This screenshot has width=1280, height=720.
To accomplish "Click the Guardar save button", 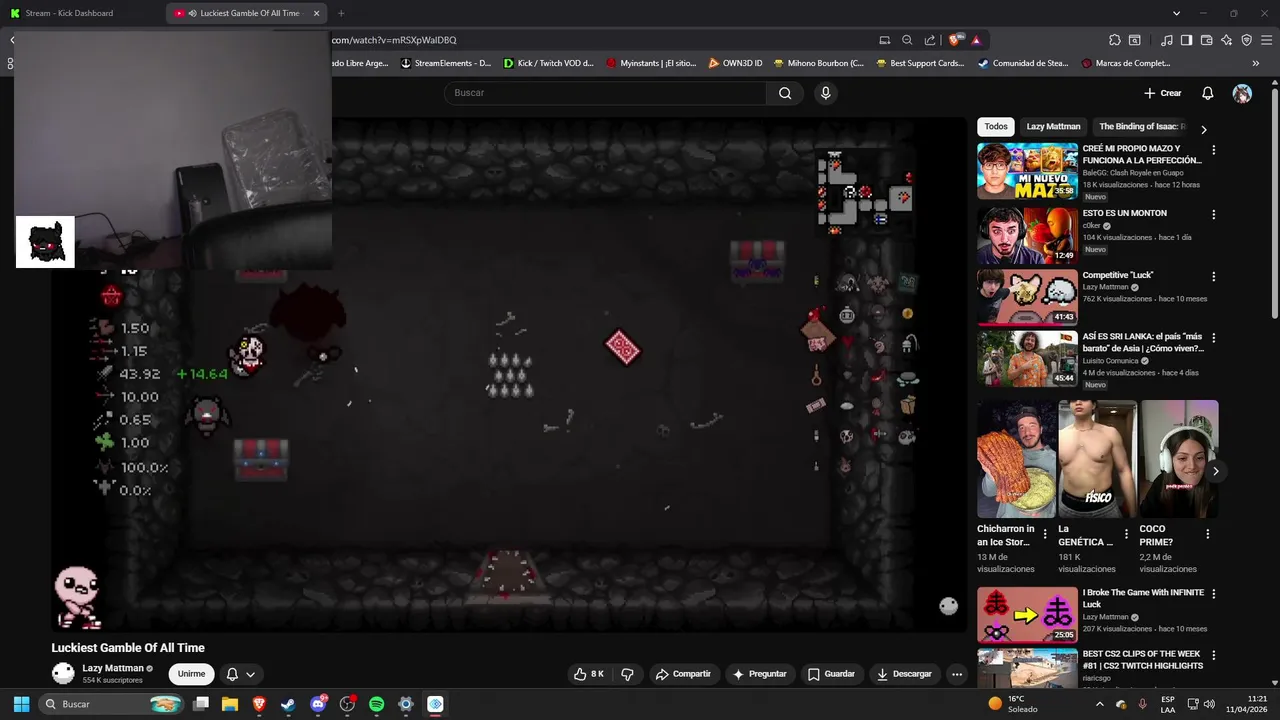I will (x=832, y=674).
